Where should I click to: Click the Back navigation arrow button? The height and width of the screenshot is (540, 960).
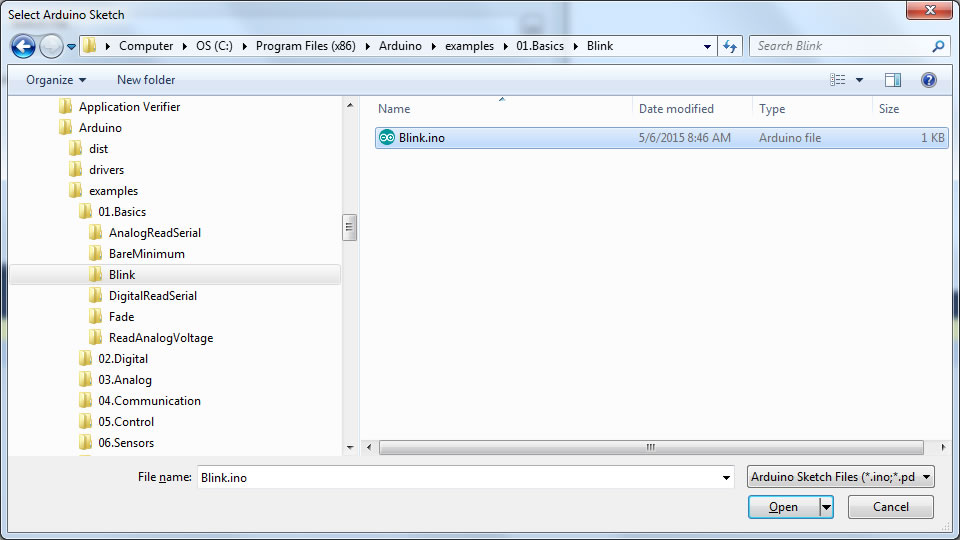[23, 46]
